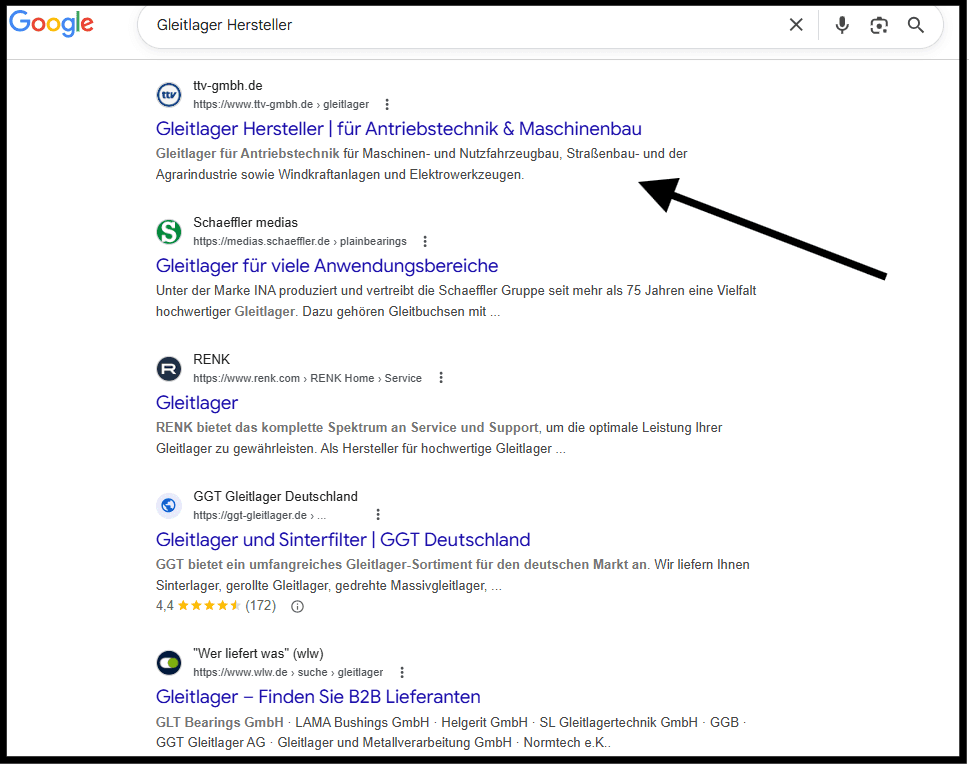
Task: Open 'Gleitlager für viele Anwendungsbereiche' result
Action: pos(327,266)
